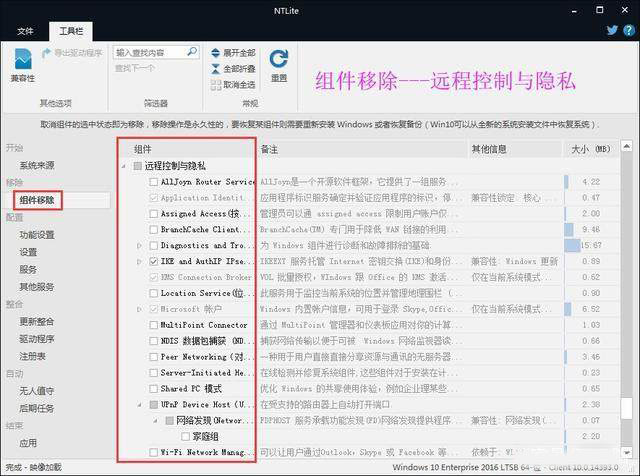Screen dimensions: 640x476
Task: Open 注册表 in the sidebar
Action: coord(32,356)
